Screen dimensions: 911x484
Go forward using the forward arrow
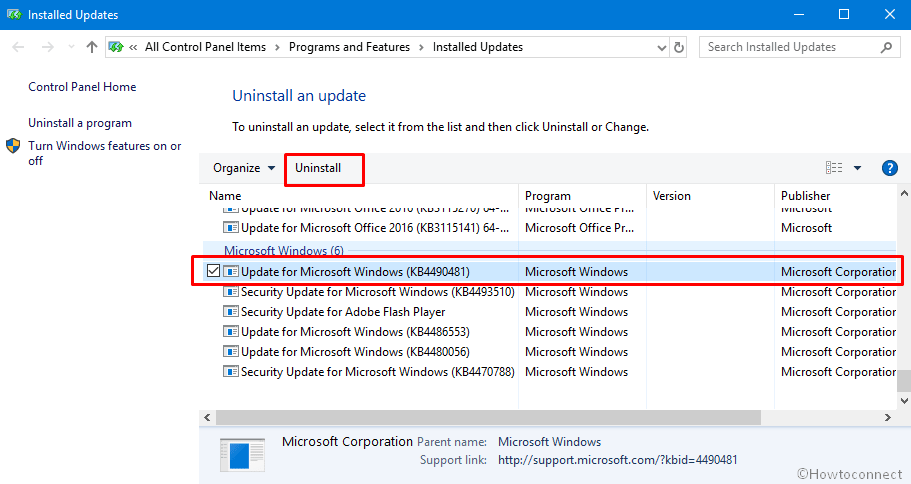tap(48, 47)
